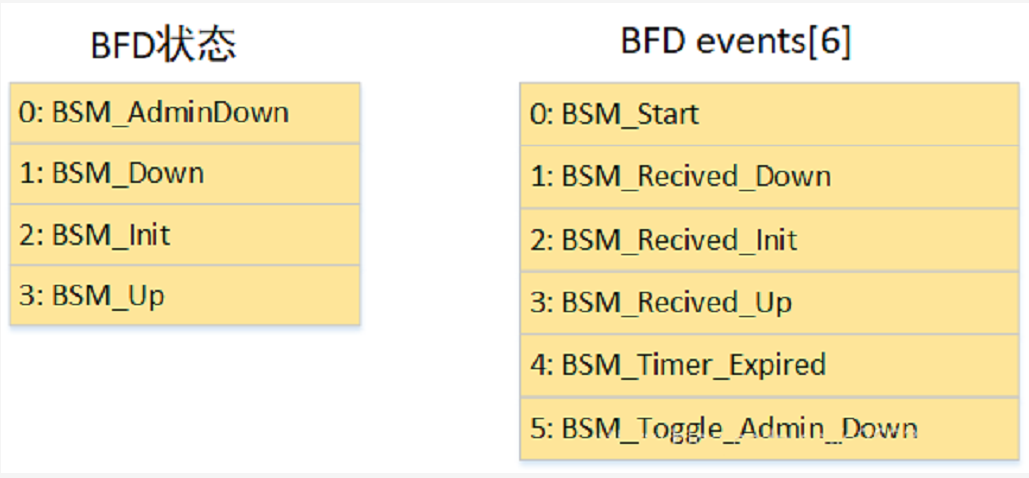
Task: Click index number 3 before BSM_Up
Action: pos(25,296)
